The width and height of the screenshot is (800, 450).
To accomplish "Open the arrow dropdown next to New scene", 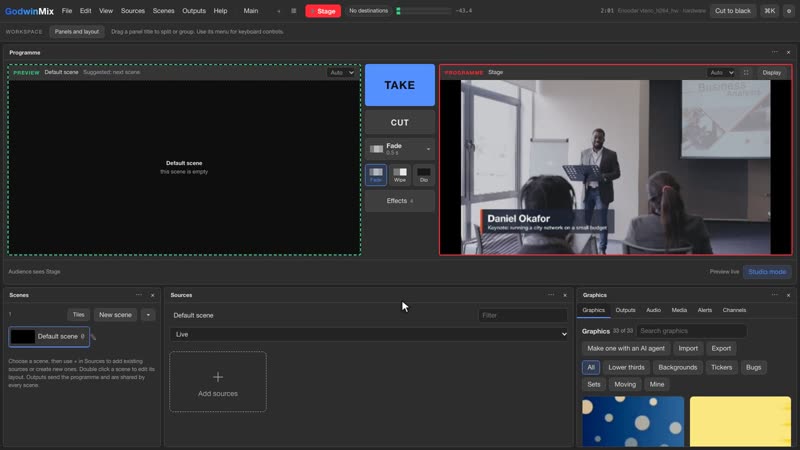I will point(148,315).
